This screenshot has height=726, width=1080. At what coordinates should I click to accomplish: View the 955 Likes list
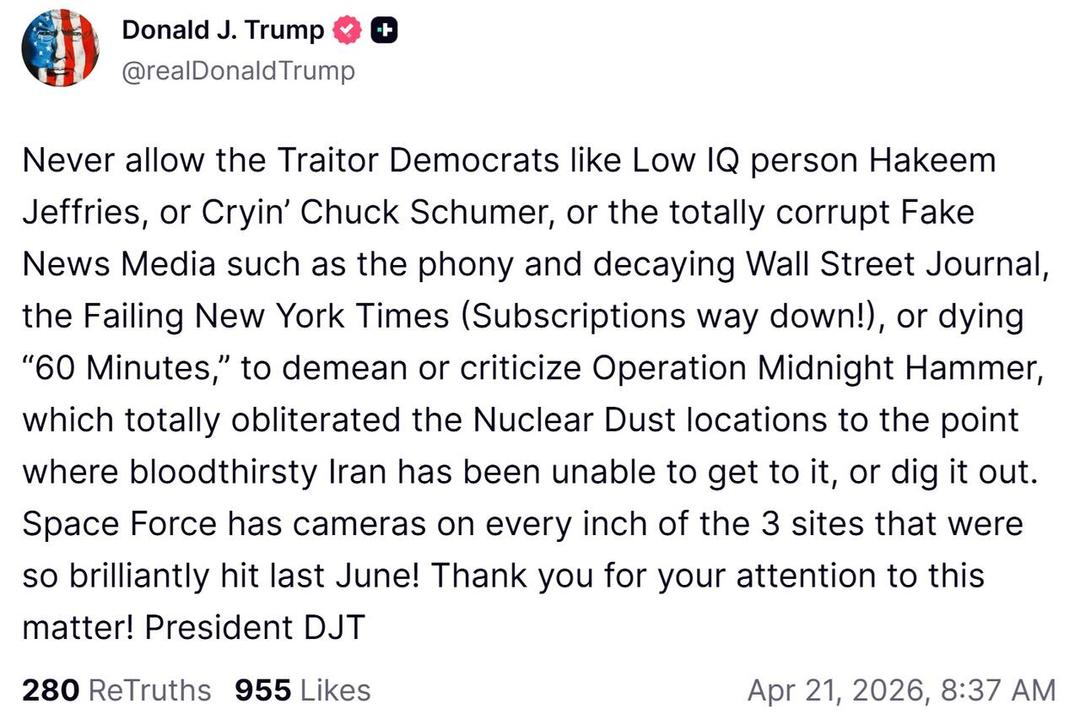point(302,690)
